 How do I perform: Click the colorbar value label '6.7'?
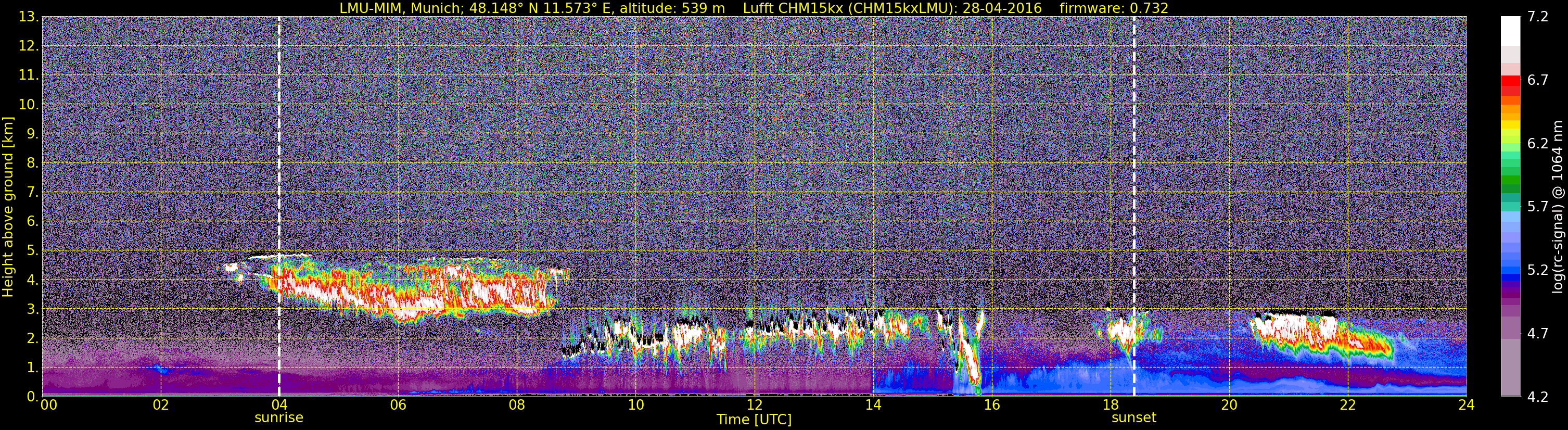coord(1538,80)
